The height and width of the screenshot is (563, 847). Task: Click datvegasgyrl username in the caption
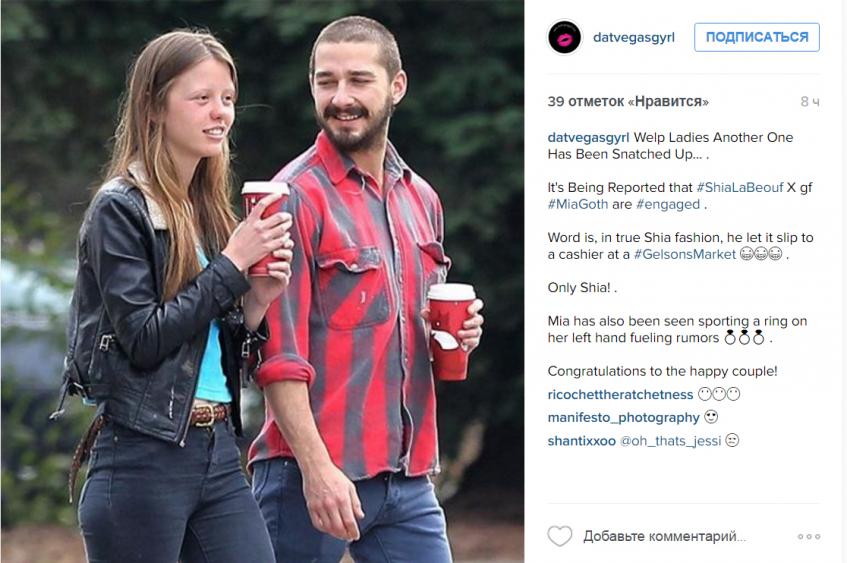coord(588,137)
